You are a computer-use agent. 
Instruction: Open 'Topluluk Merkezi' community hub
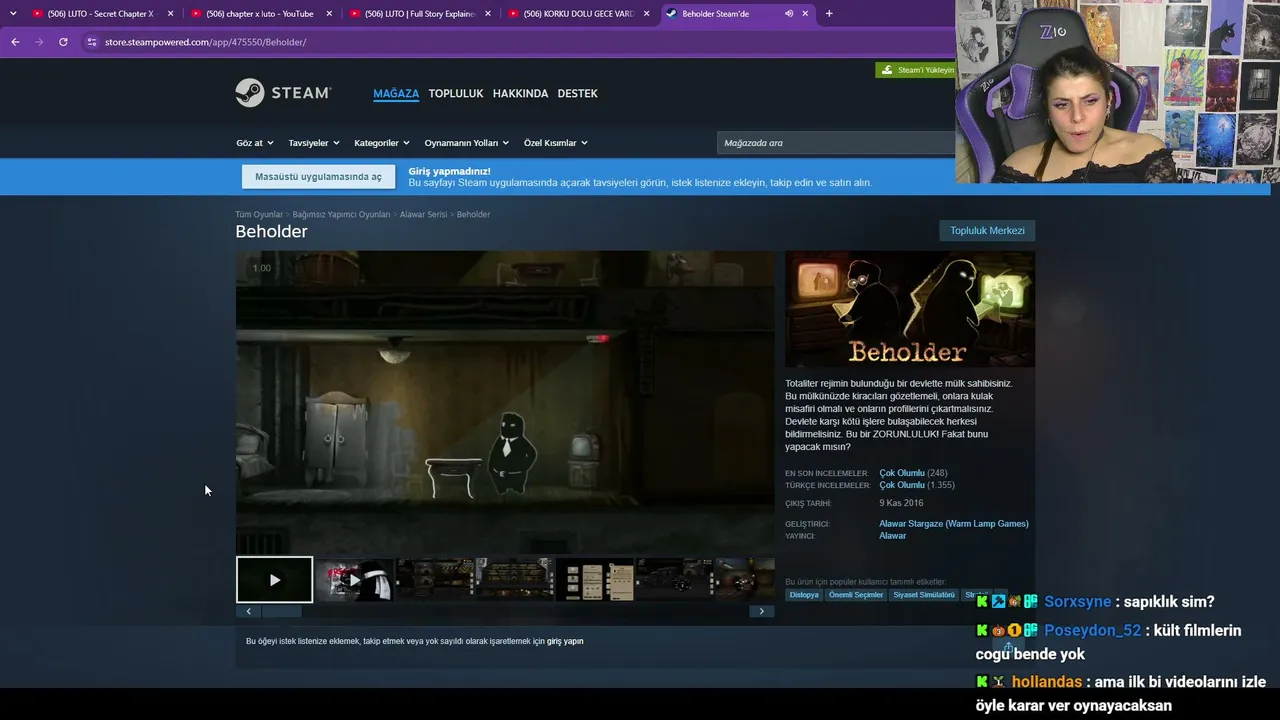tap(987, 231)
